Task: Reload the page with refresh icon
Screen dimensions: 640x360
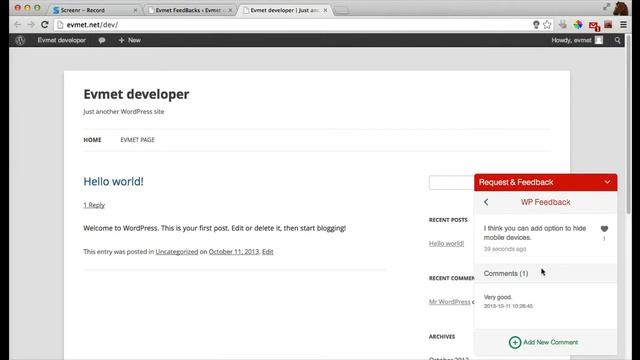Action: coord(44,24)
